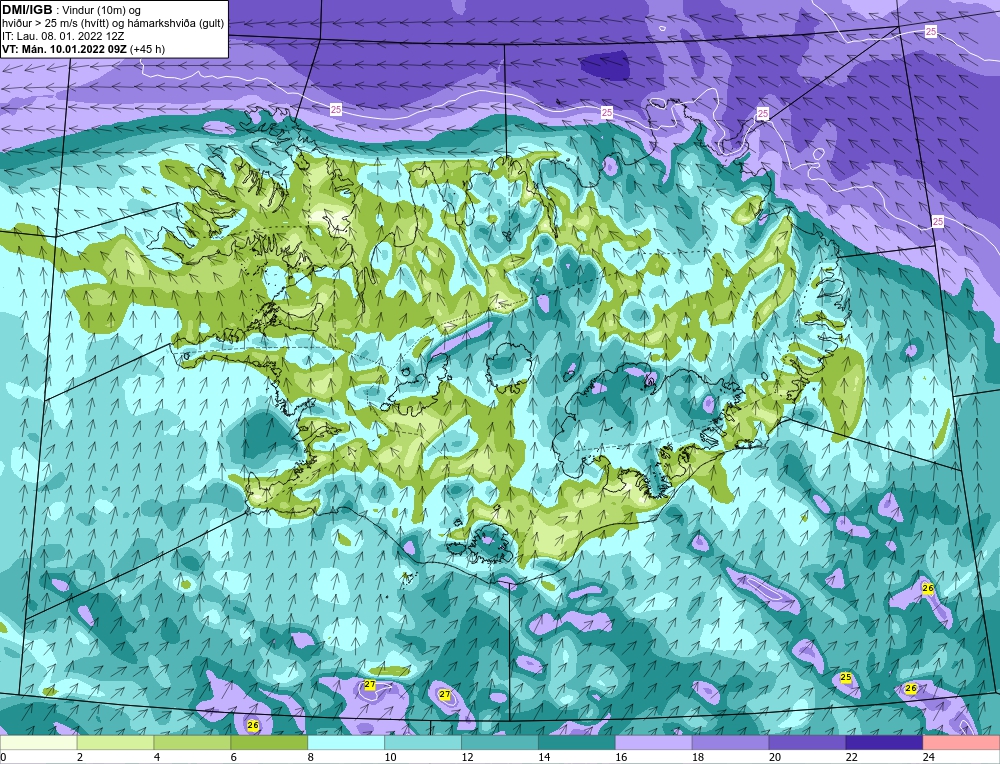Click the 'VT: Mán. 10.01.2022 09Z' valid time
The height and width of the screenshot is (764, 1000).
64,48
